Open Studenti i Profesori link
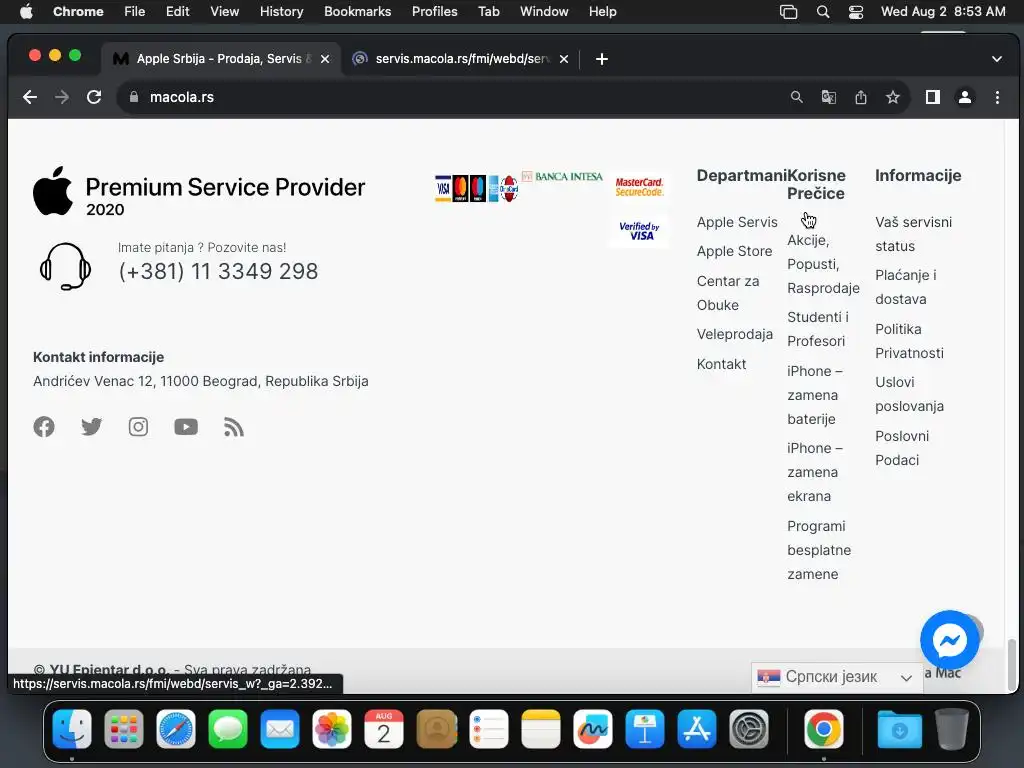Screen dimensions: 1024x768 pos(818,329)
